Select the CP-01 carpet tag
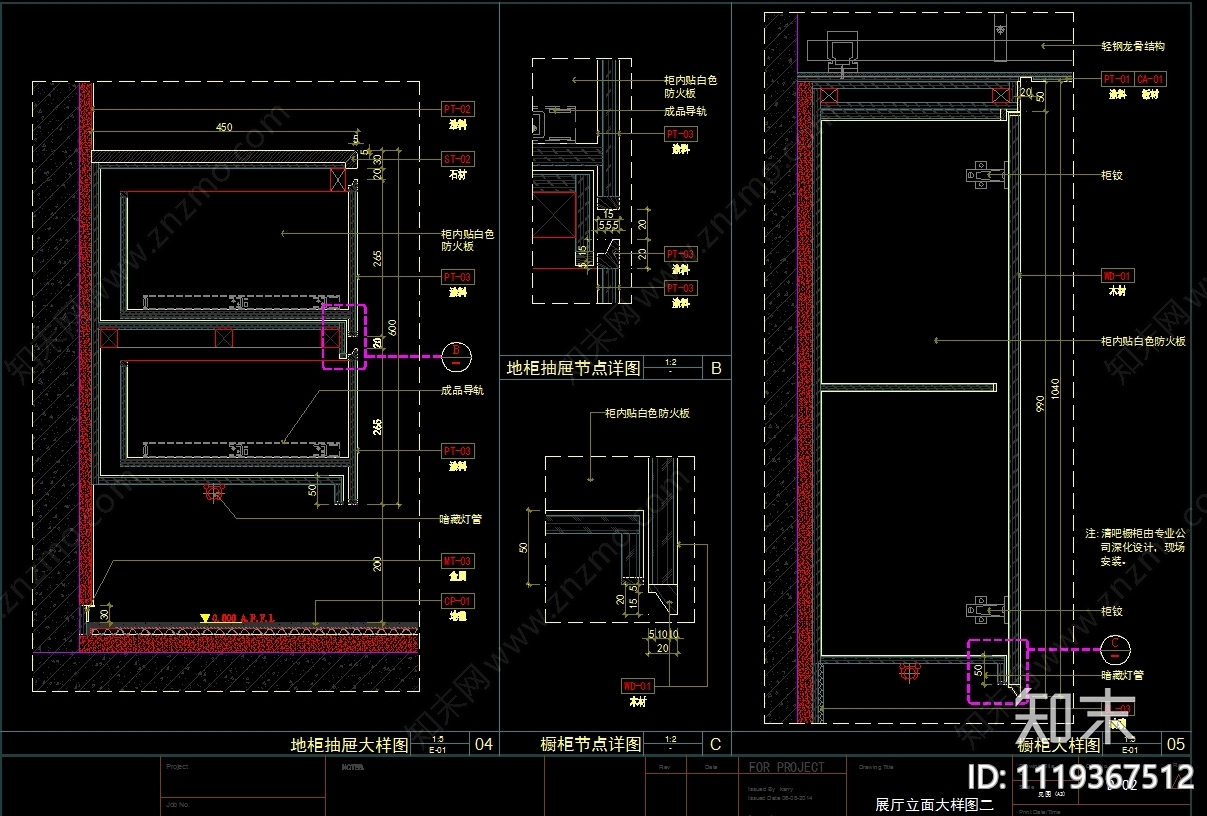 pyautogui.click(x=457, y=601)
